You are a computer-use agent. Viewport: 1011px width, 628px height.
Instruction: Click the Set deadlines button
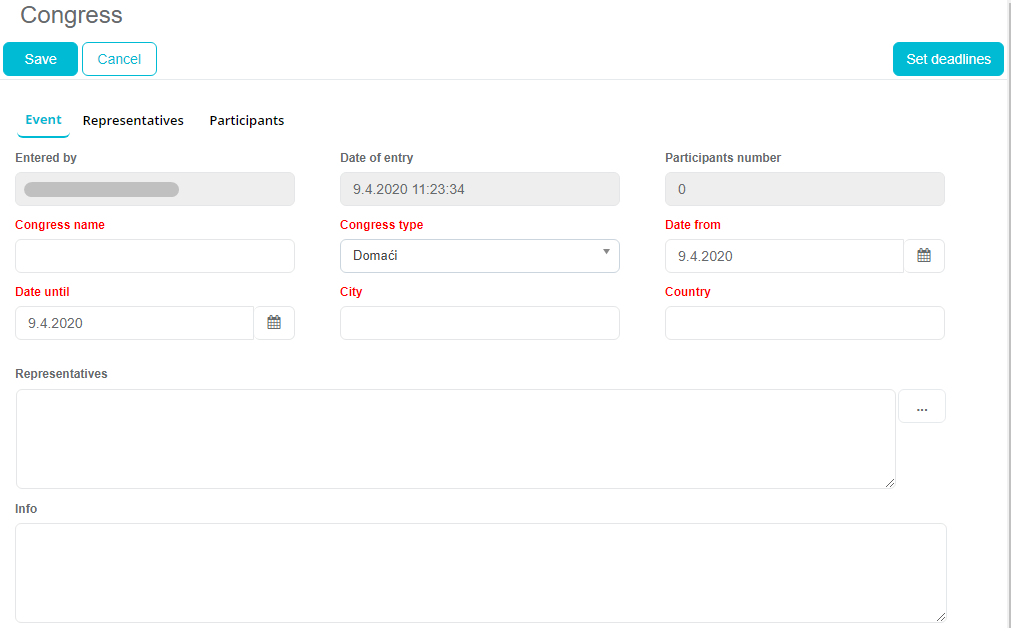point(947,59)
